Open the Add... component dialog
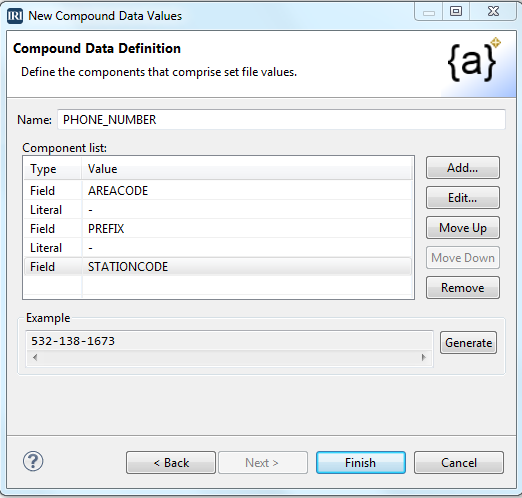522x498 pixels. (x=463, y=168)
